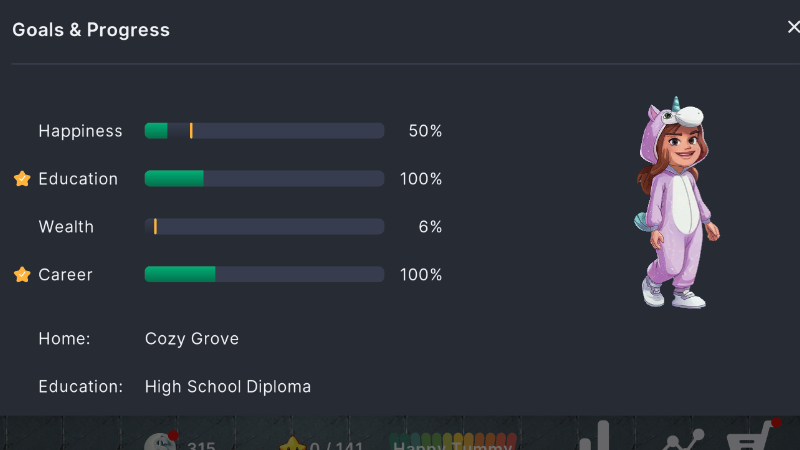Click the High School Diploma text

click(x=228, y=387)
